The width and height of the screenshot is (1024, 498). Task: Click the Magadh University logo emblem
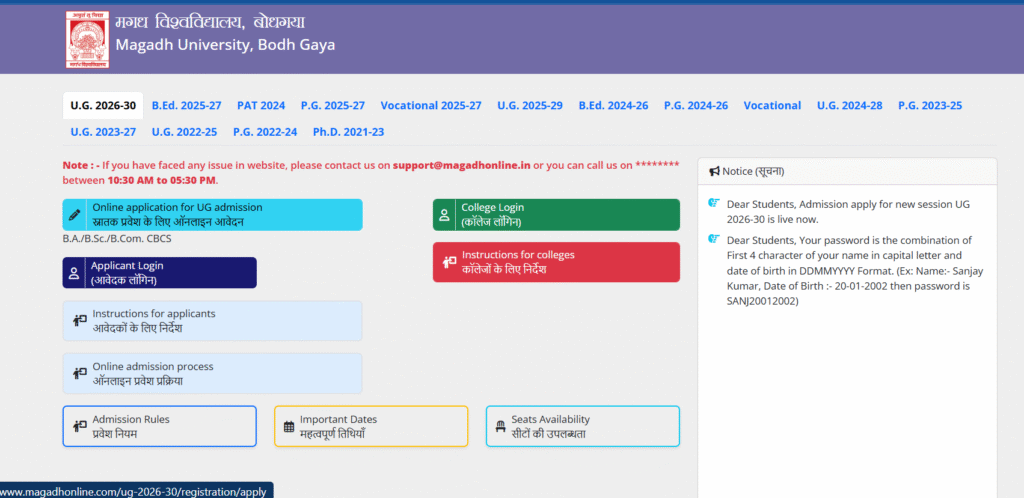tap(87, 40)
